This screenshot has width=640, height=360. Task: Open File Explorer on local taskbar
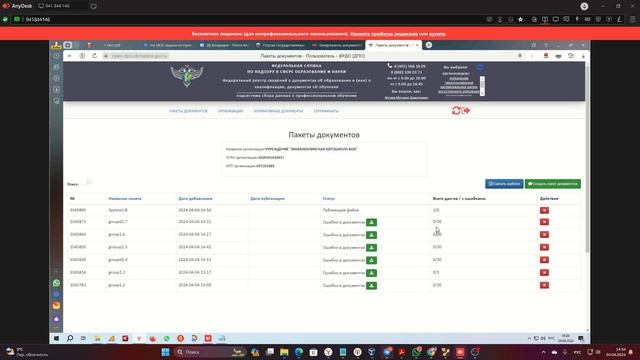tap(284, 352)
